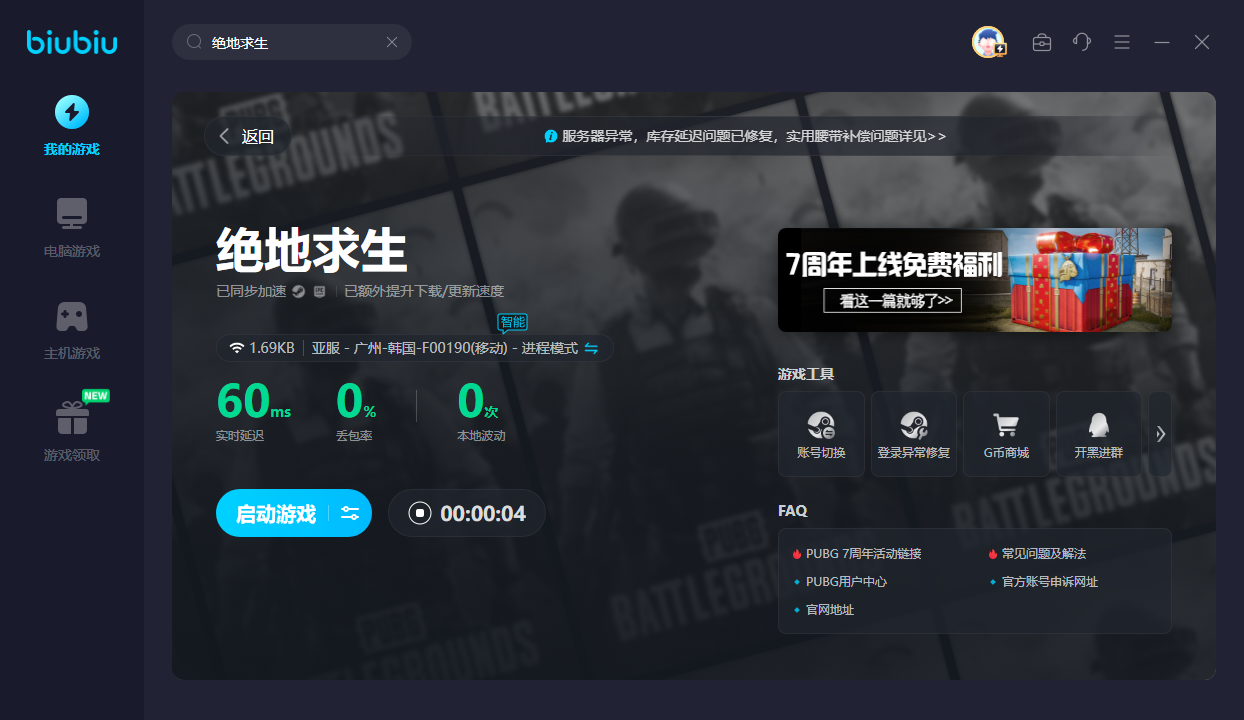1244x720 pixels.
Task: Open the G币商城 shop tool
Action: (x=1006, y=434)
